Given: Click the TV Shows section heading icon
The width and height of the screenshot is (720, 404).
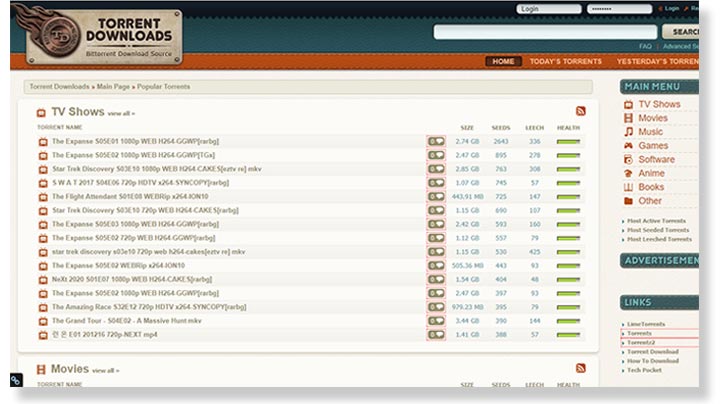Looking at the screenshot, I should tap(41, 112).
